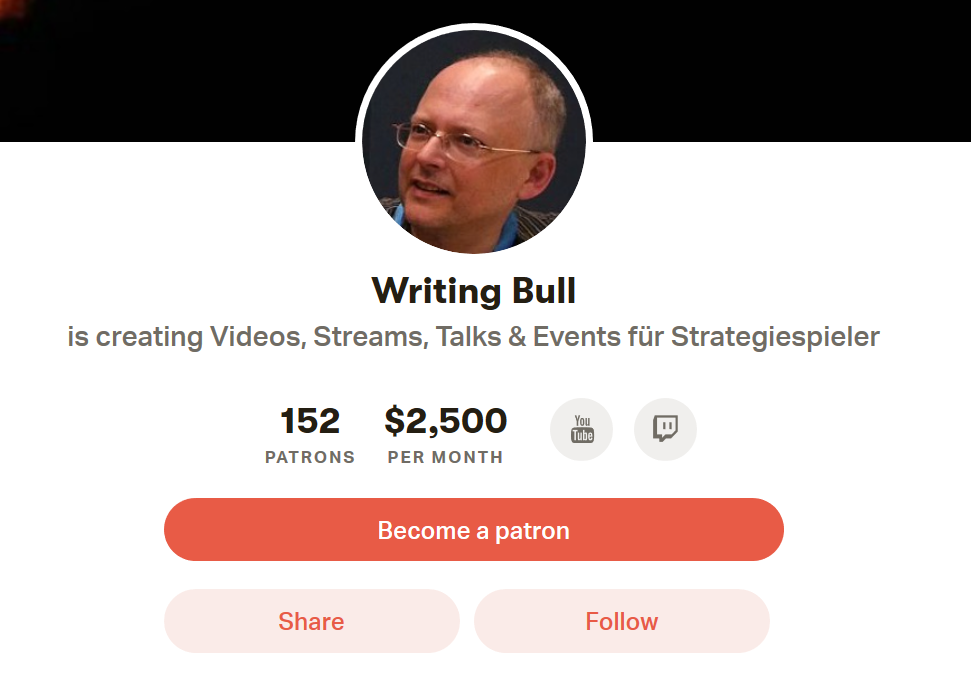Start supporting via the red patron button
Image resolution: width=971 pixels, height=691 pixels.
474,529
